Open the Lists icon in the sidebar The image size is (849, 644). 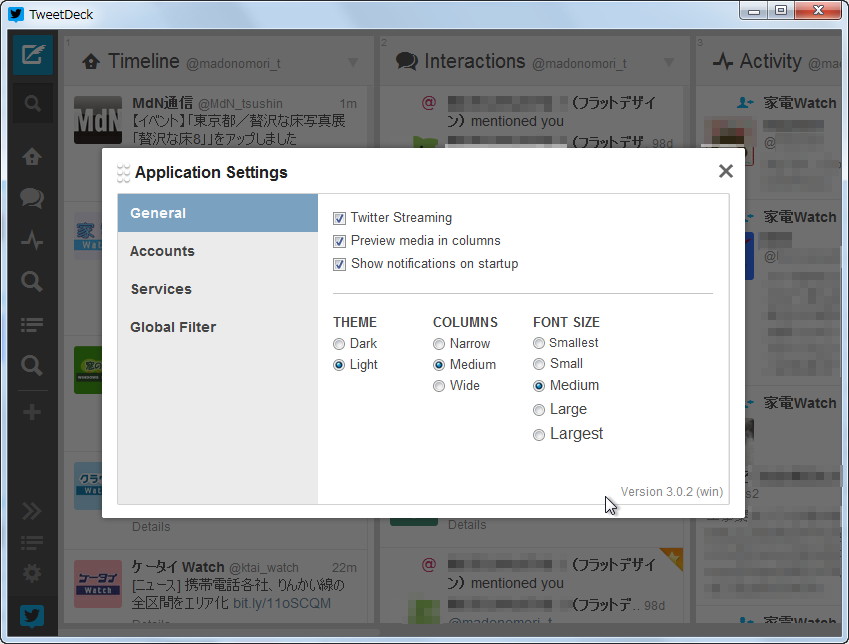point(31,323)
